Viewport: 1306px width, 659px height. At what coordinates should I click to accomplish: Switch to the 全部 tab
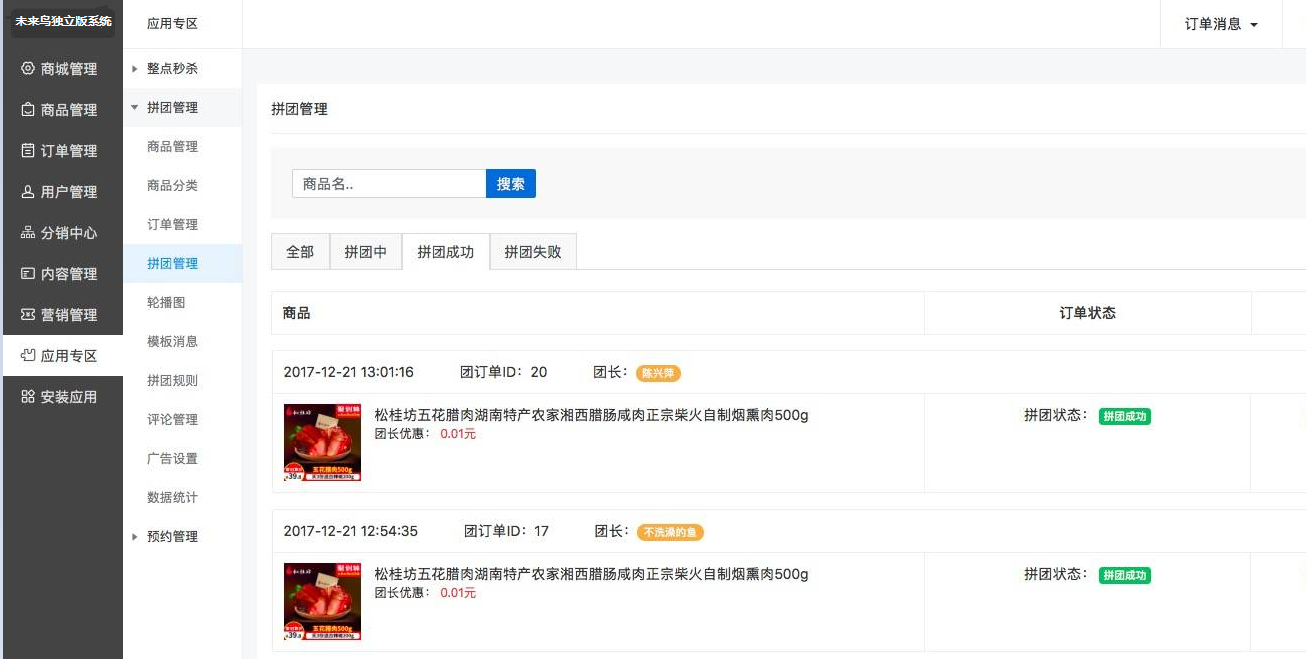pos(300,252)
